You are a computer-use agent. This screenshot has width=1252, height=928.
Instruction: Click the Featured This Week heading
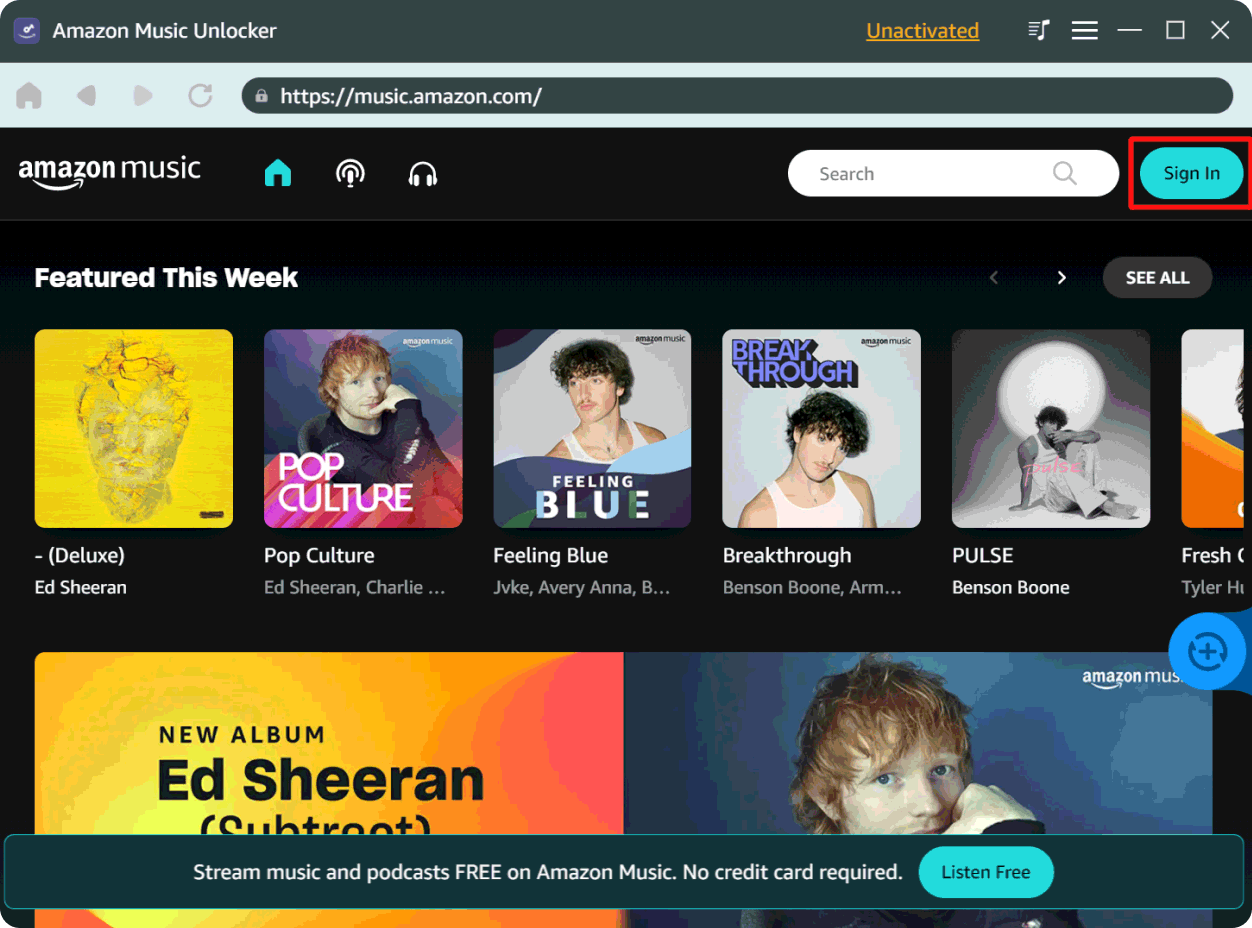click(166, 278)
